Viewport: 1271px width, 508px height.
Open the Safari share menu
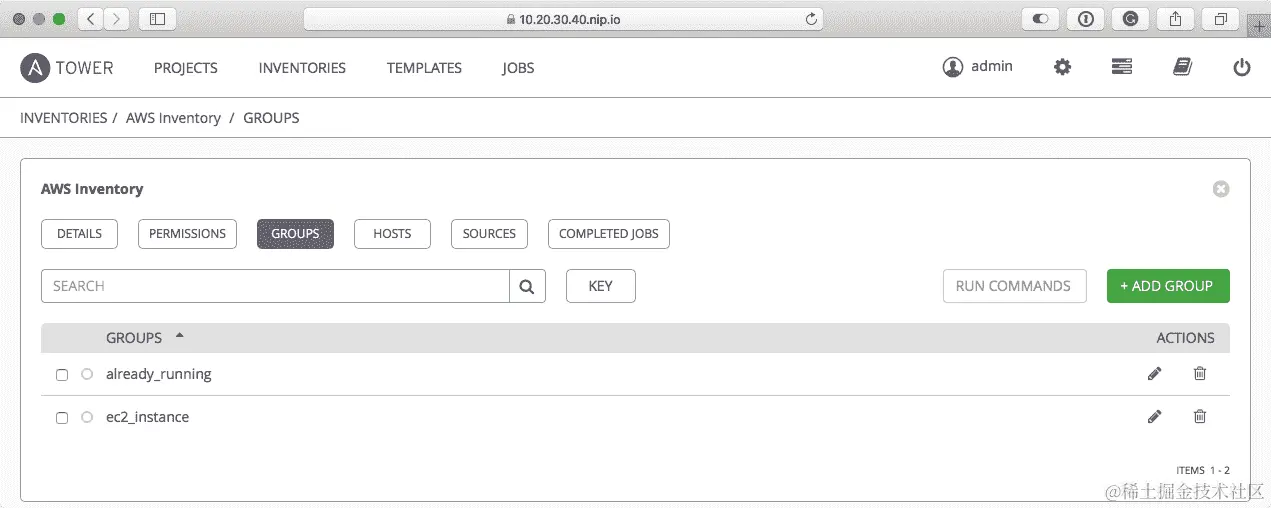pyautogui.click(x=1176, y=18)
